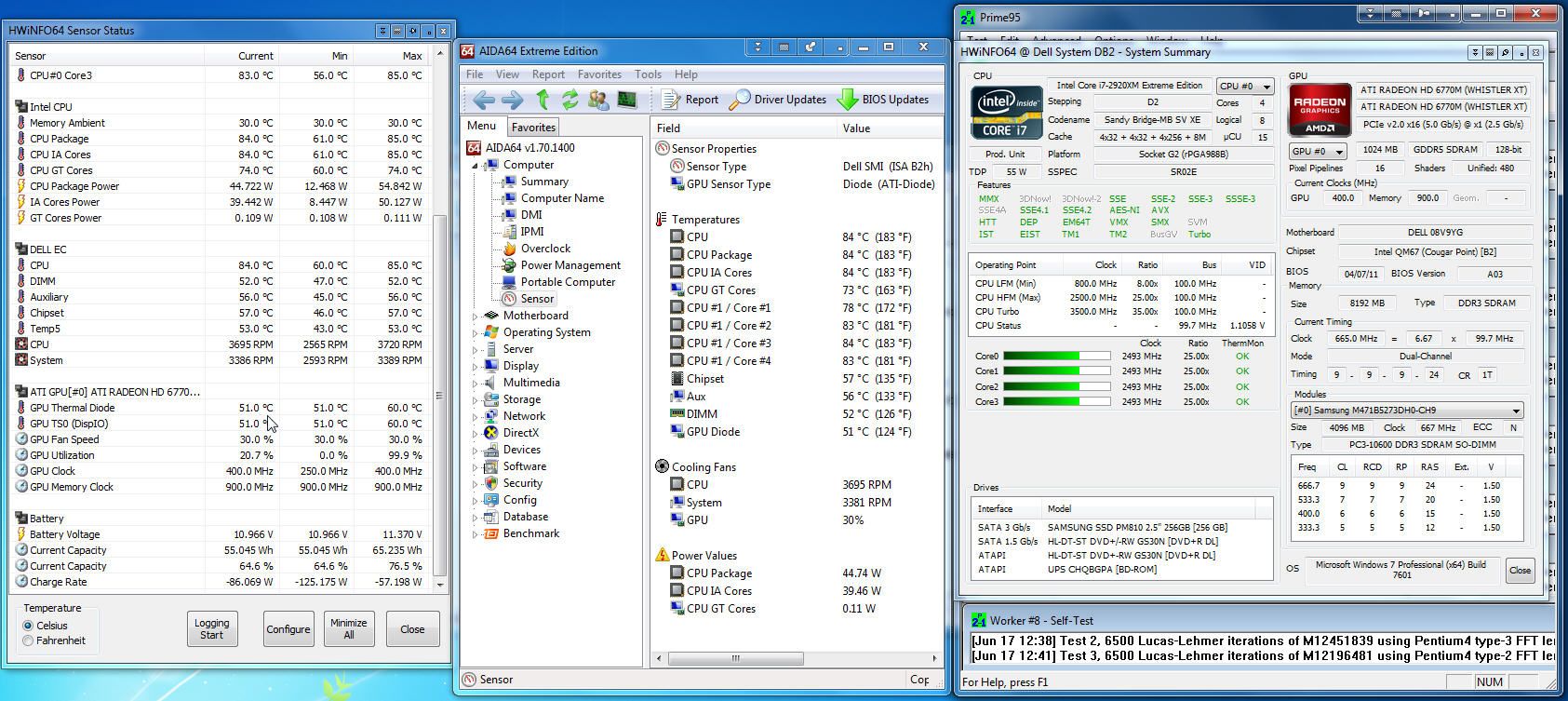
Task: Refresh the AIDA64 page
Action: click(570, 100)
